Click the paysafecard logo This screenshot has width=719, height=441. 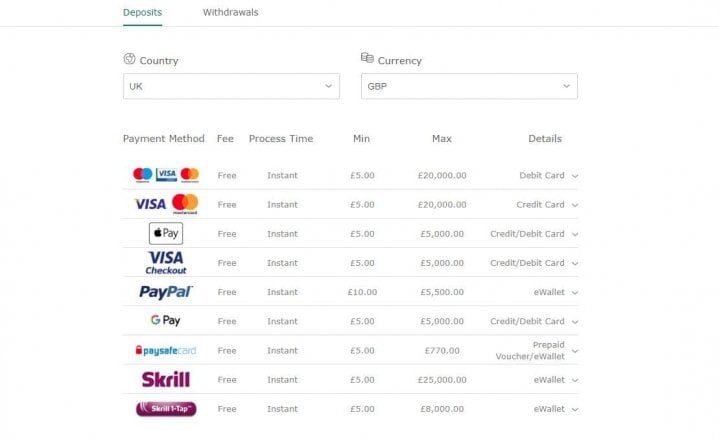click(x=166, y=350)
